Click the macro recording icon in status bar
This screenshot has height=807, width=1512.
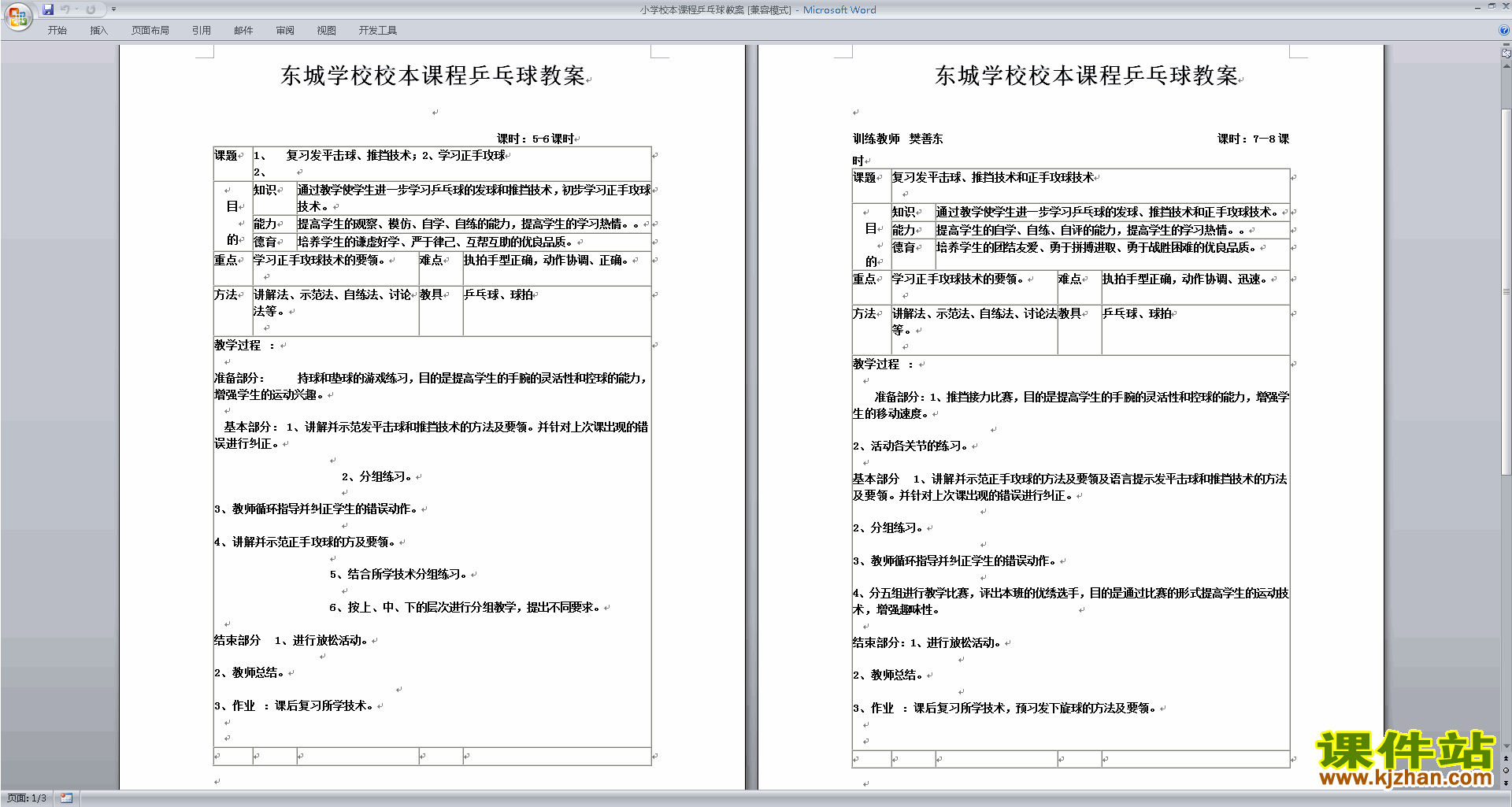(x=66, y=798)
